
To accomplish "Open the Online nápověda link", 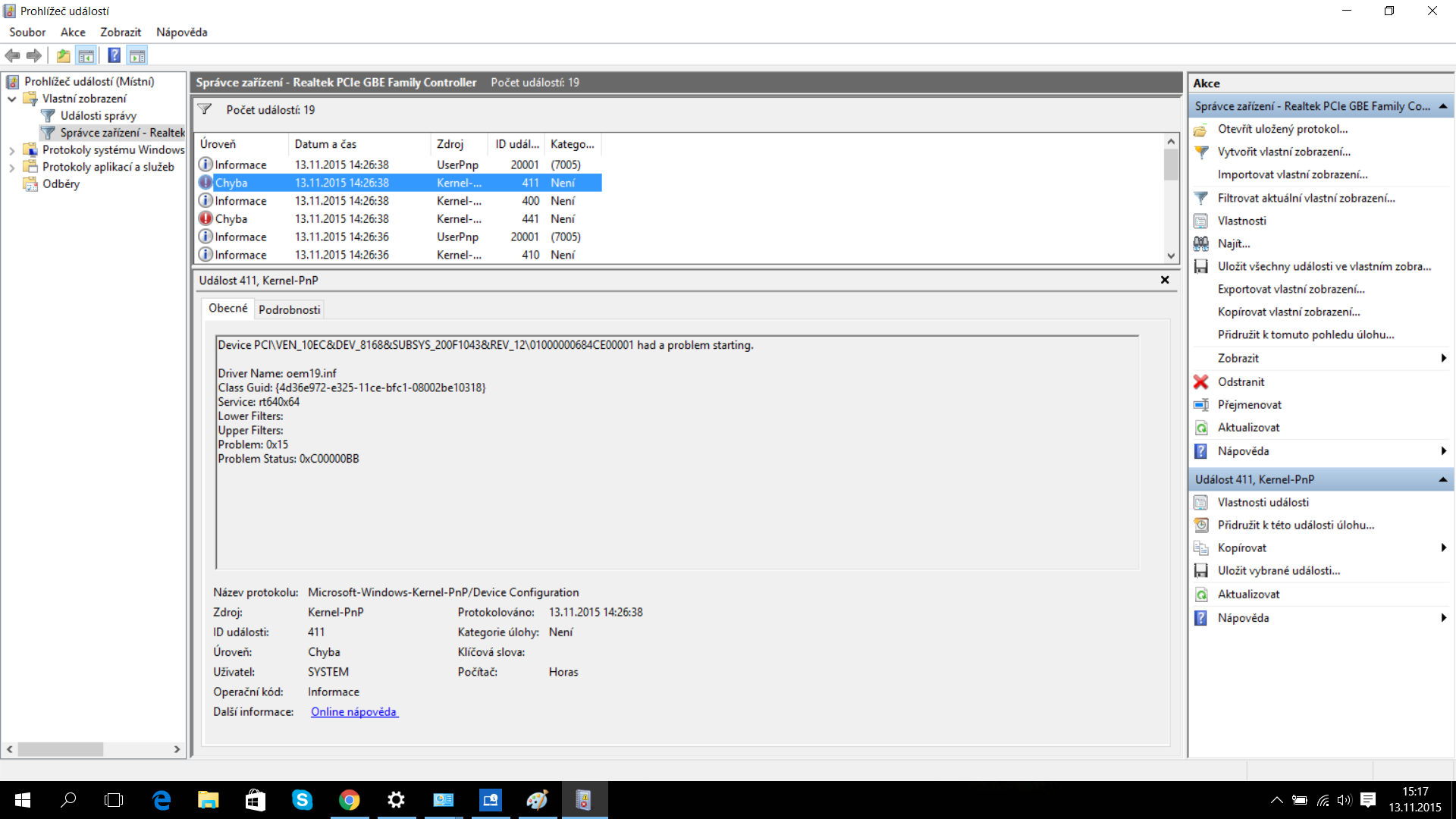I will (353, 711).
